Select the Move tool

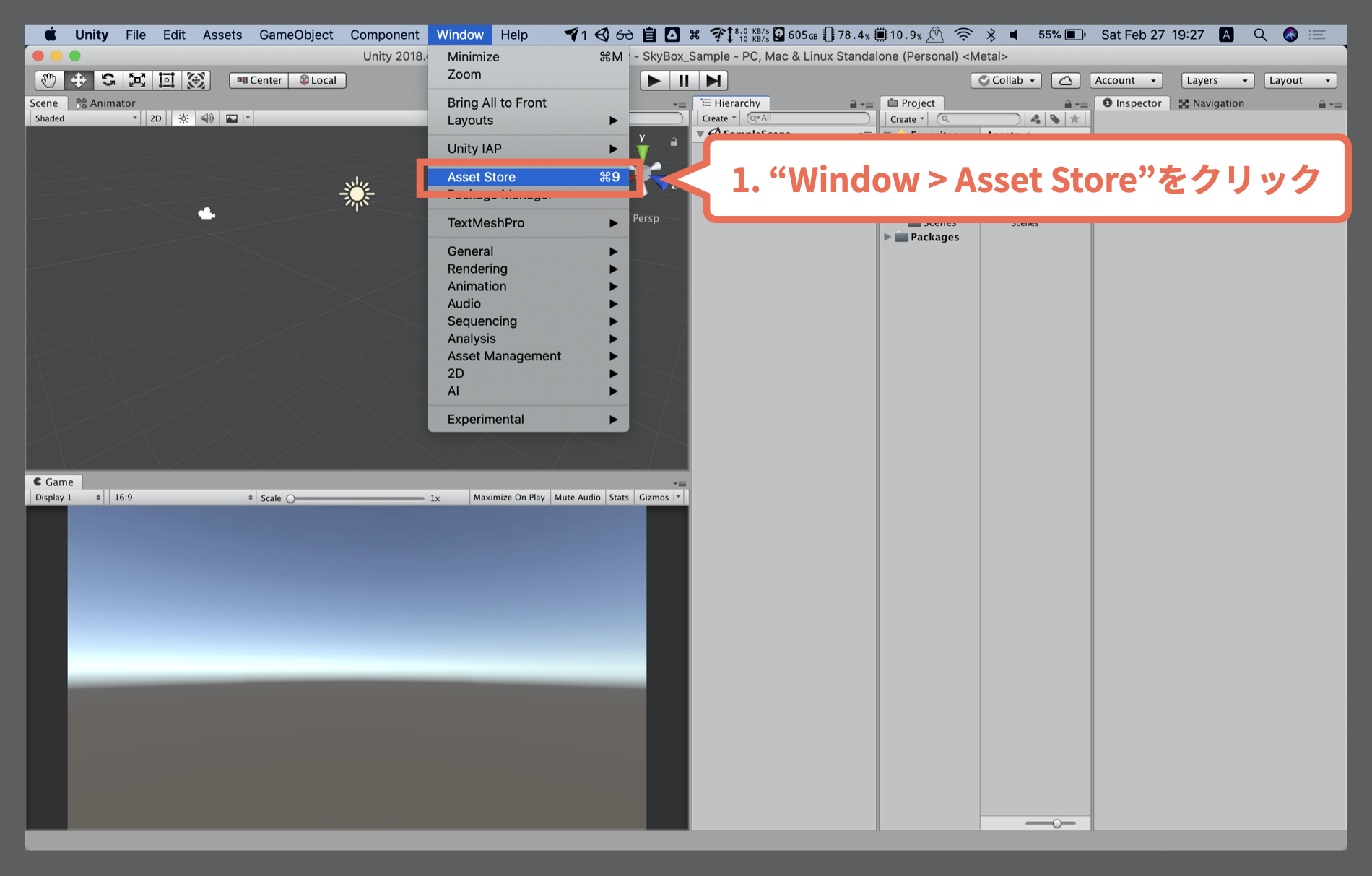click(x=79, y=80)
